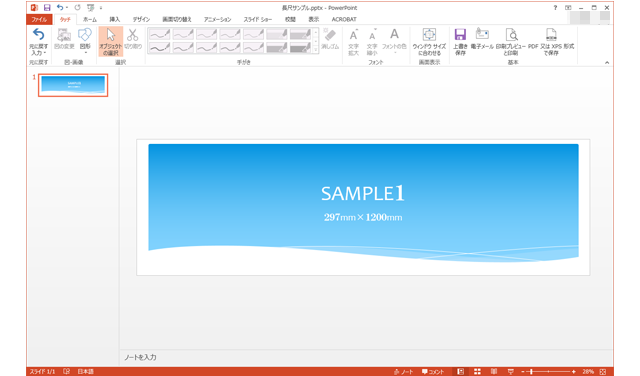640x376 pixels.
Task: Fit slide to current window icon
Action: pyautogui.click(x=603, y=372)
